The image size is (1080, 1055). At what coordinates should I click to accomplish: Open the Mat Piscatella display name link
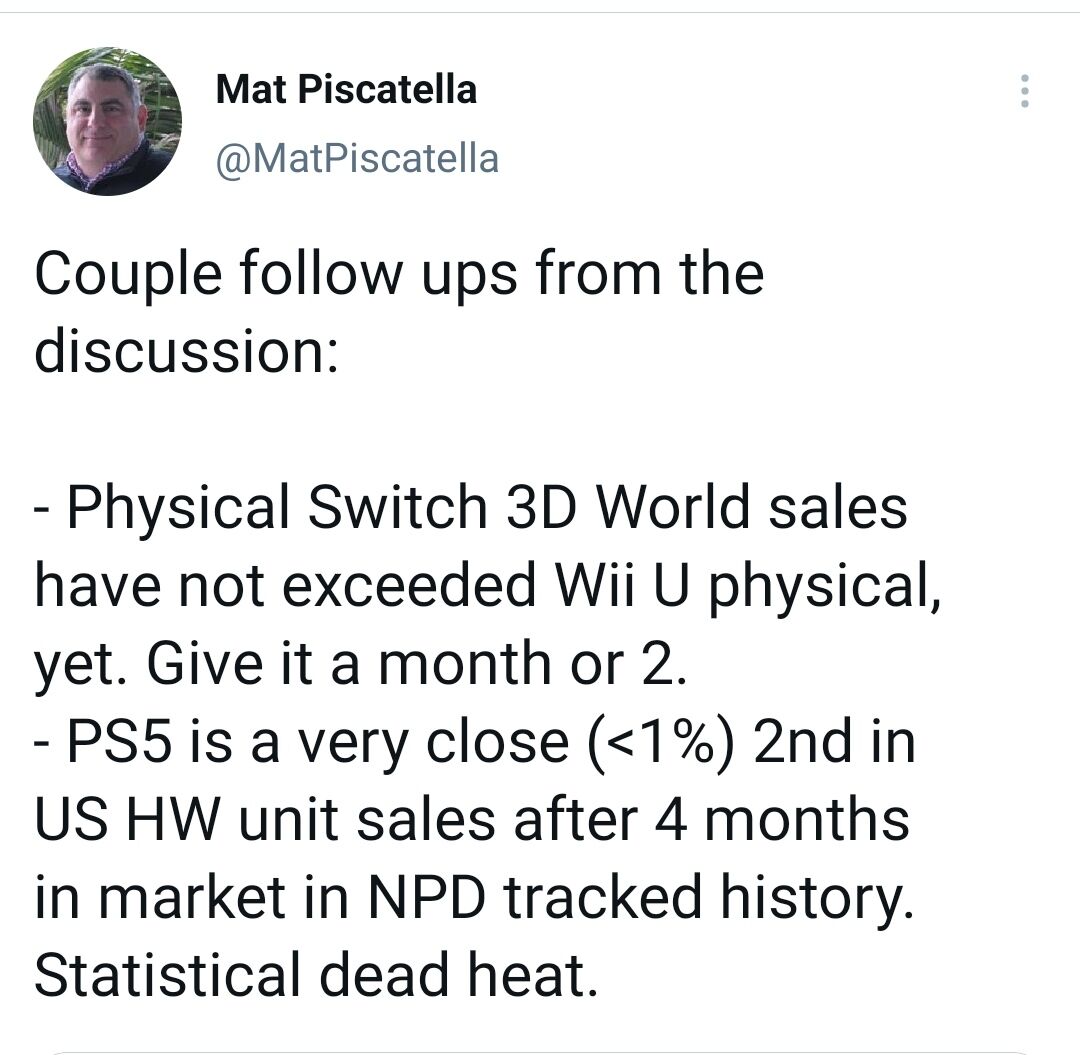346,89
